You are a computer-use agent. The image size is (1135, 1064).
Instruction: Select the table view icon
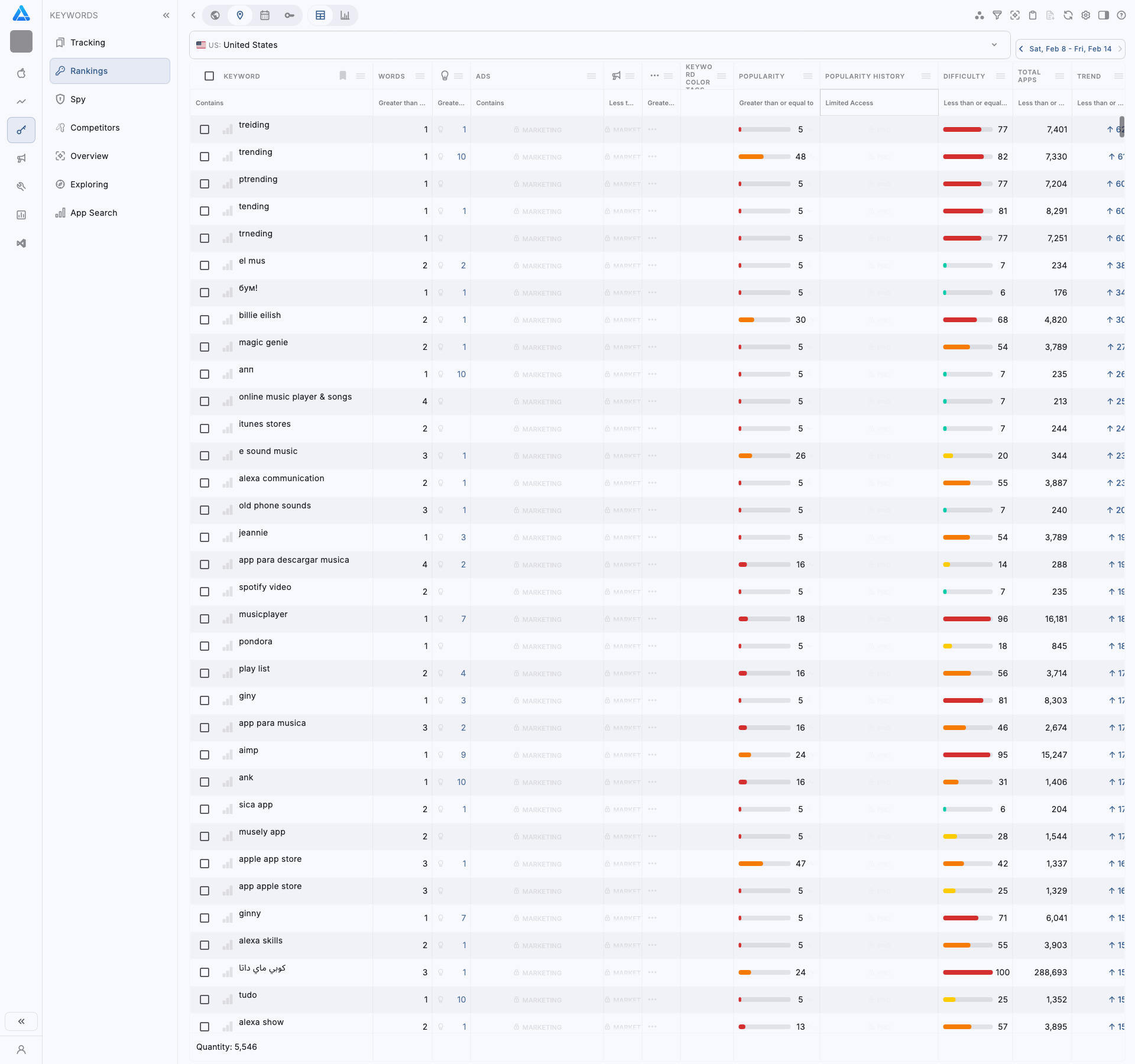(320, 15)
